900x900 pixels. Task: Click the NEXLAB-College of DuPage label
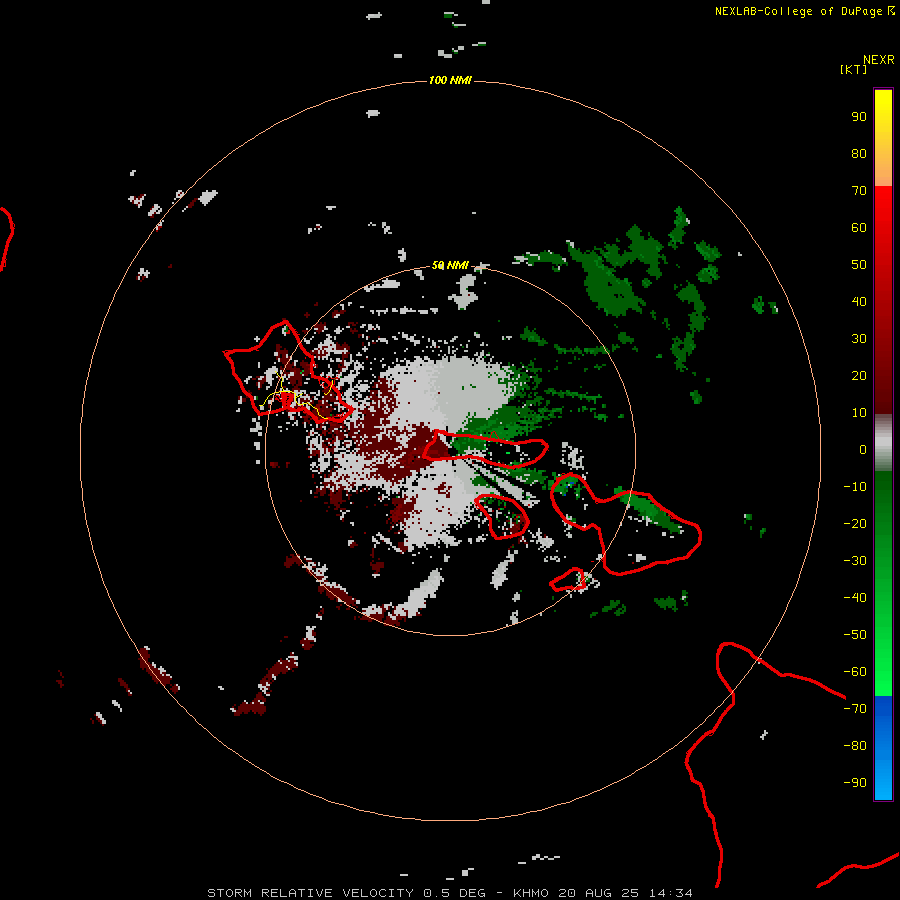click(x=804, y=11)
